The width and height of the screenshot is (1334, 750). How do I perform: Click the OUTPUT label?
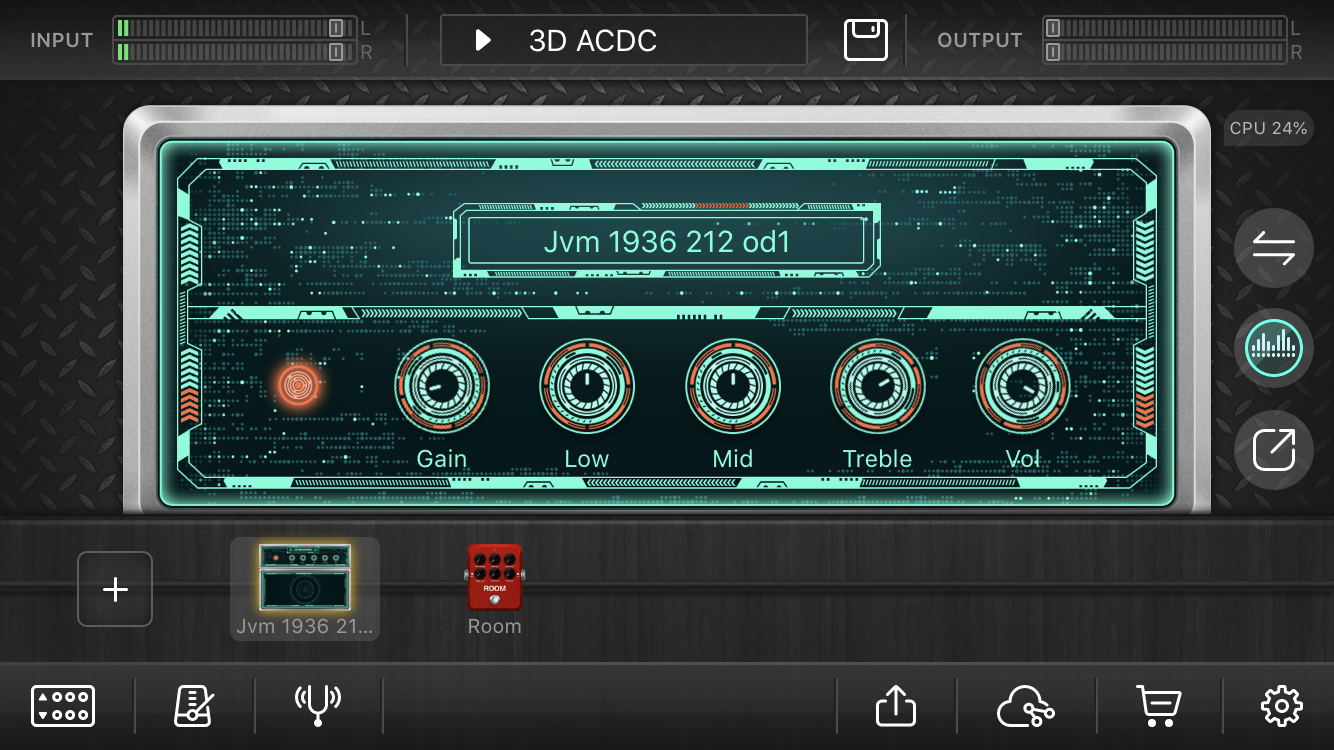pos(980,41)
